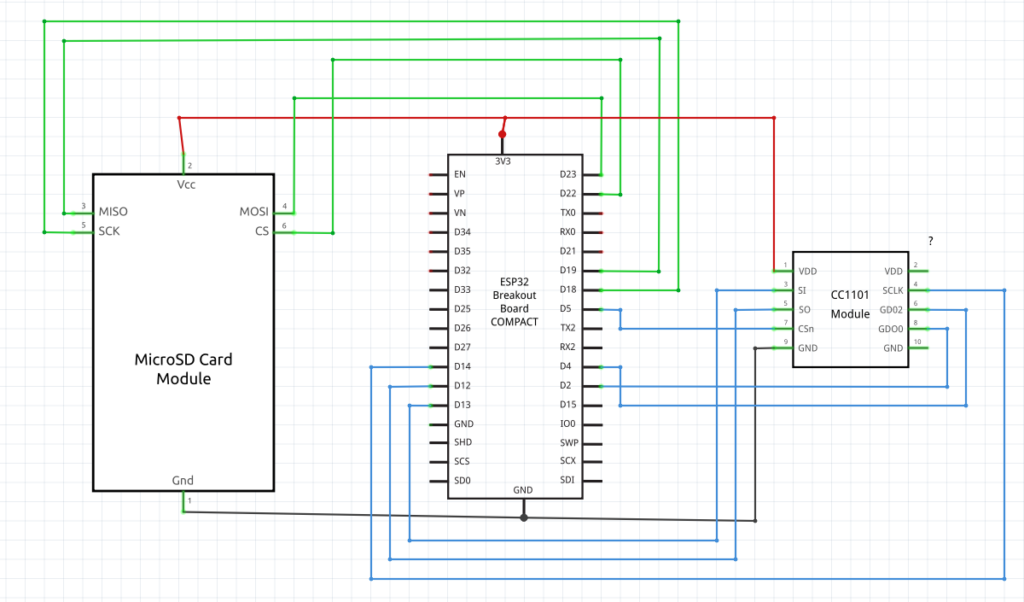The image size is (1024, 602).
Task: Select the D23 pin on ESP32
Action: click(x=568, y=174)
